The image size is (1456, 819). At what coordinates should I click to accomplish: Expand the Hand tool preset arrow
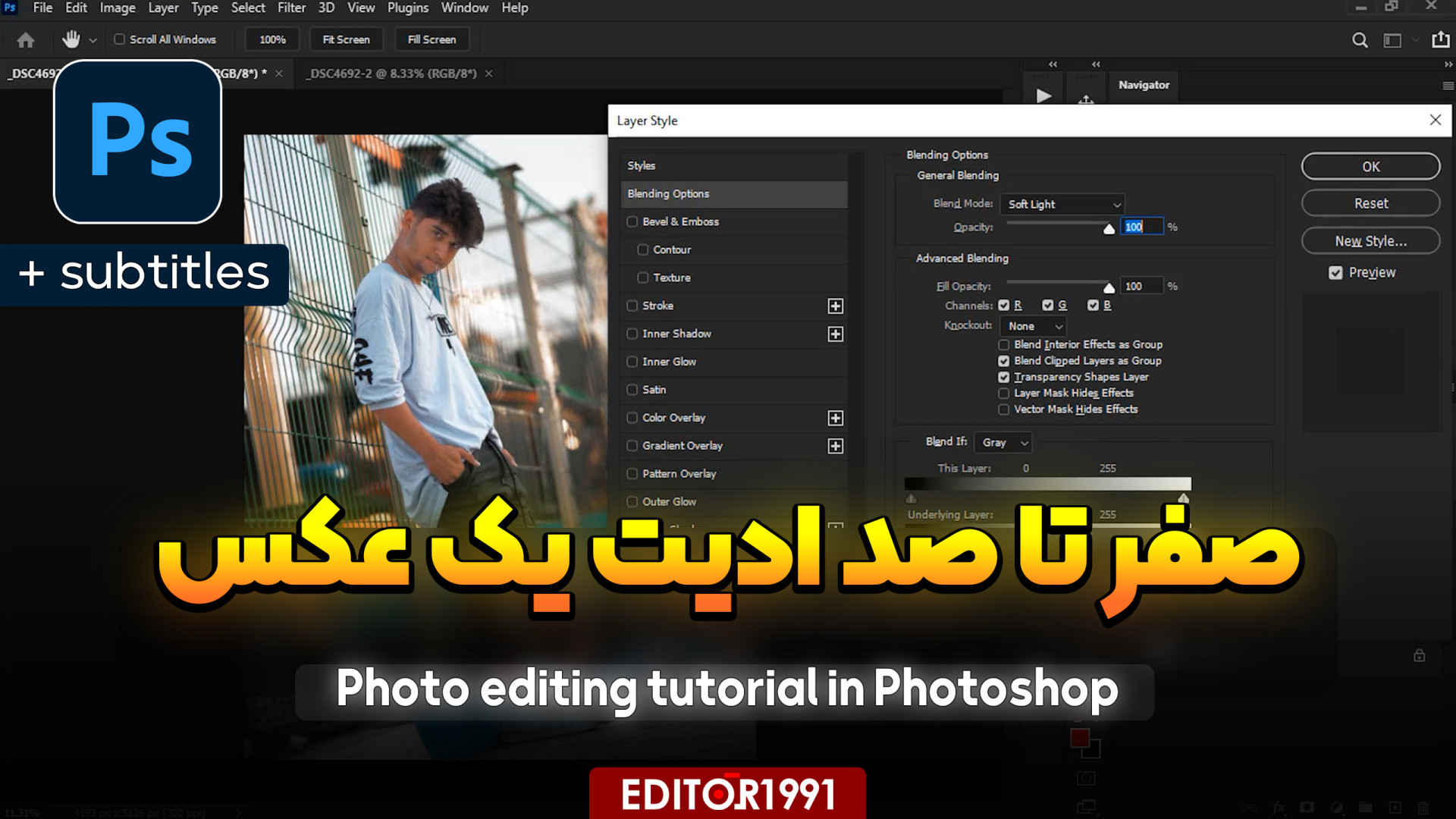coord(93,40)
